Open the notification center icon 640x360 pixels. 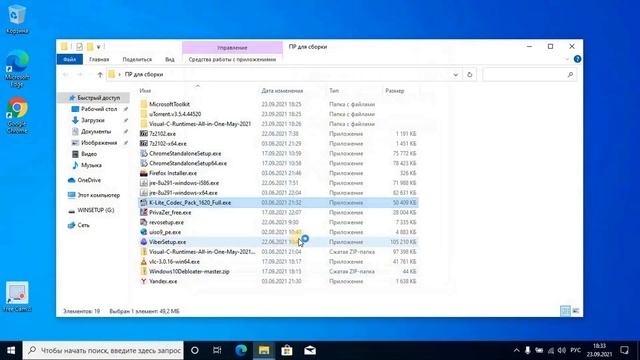[x=624, y=350]
